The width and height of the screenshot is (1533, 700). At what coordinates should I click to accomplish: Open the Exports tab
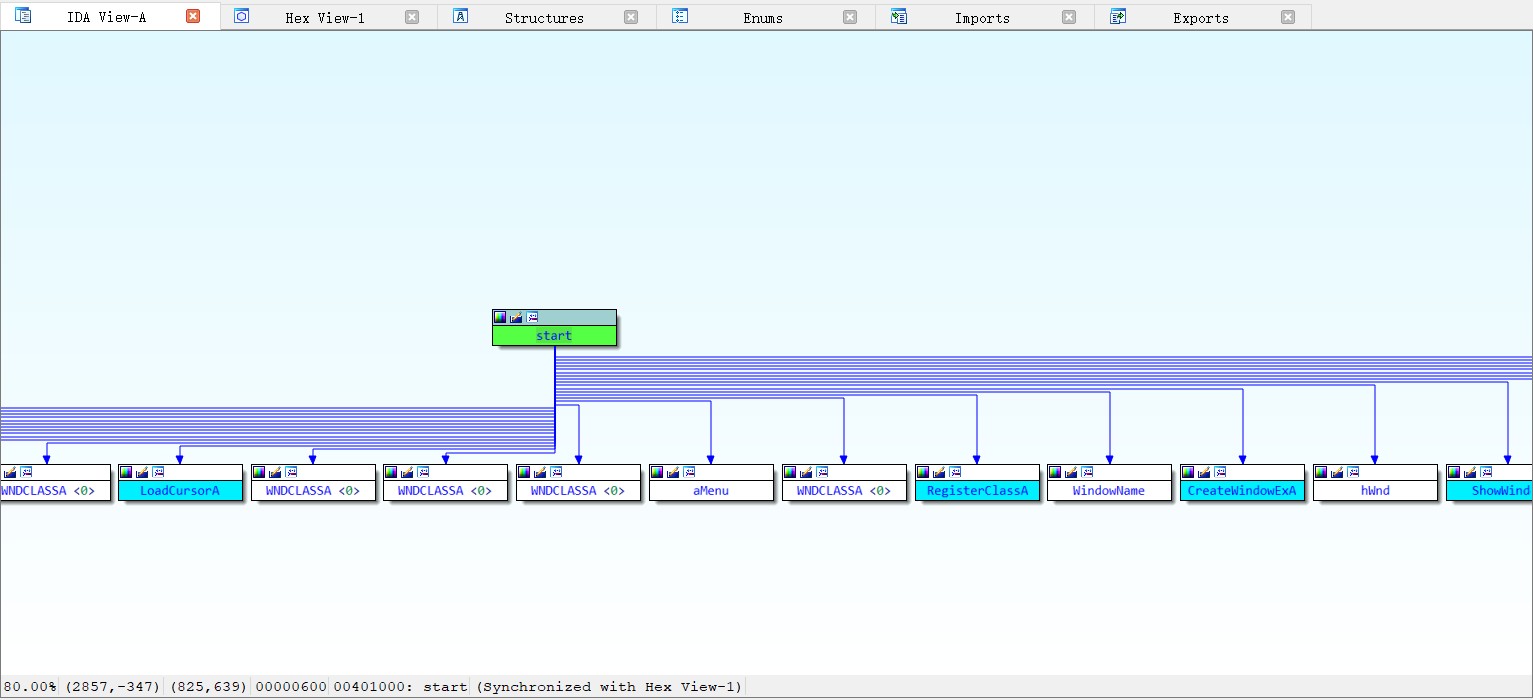[x=1201, y=18]
